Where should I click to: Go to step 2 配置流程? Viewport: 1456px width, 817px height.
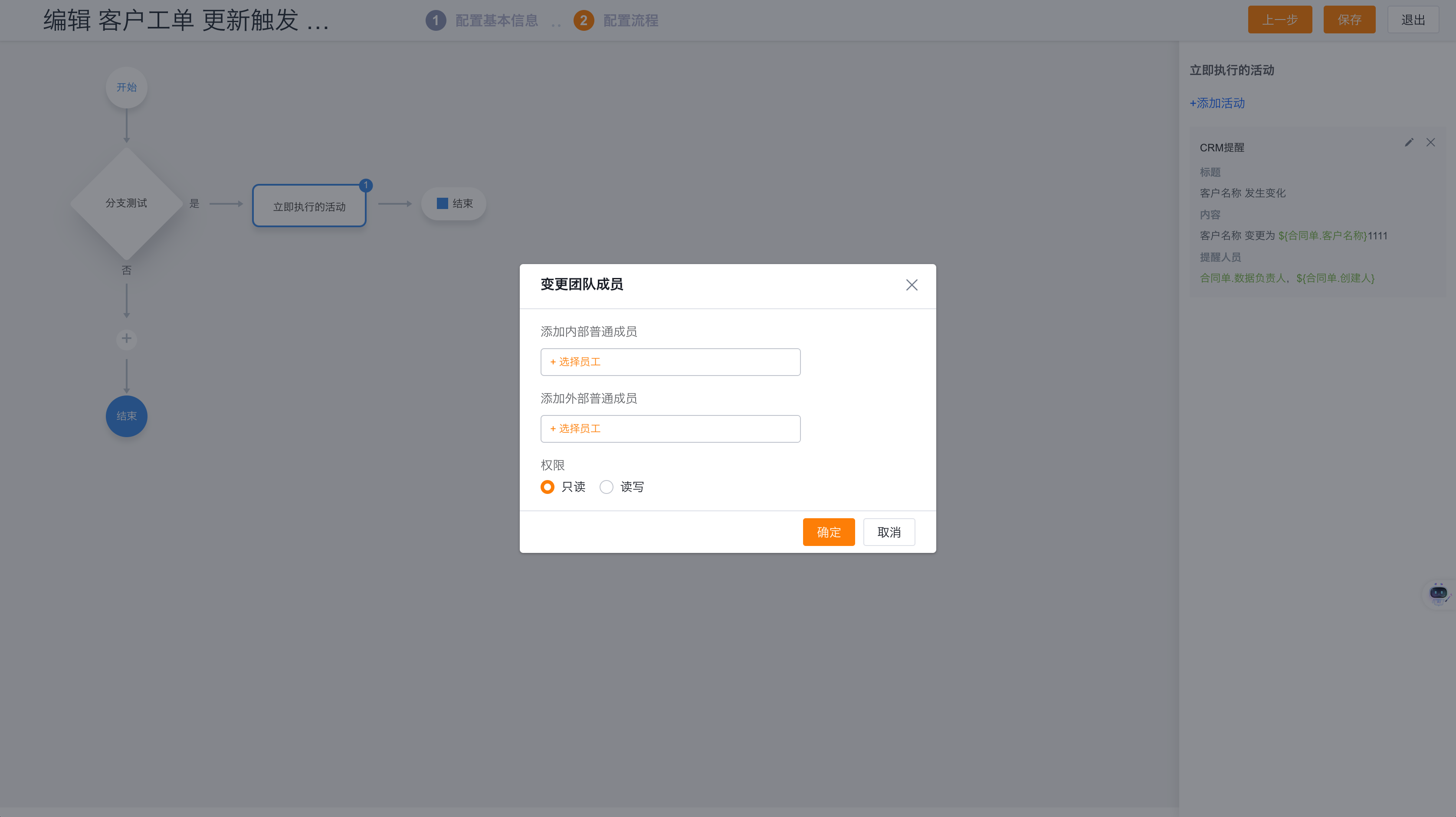616,20
